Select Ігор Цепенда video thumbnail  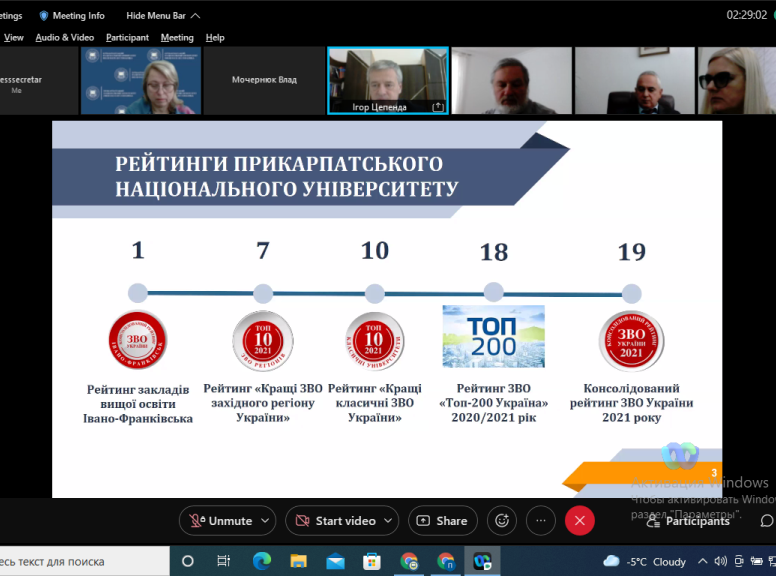point(387,80)
